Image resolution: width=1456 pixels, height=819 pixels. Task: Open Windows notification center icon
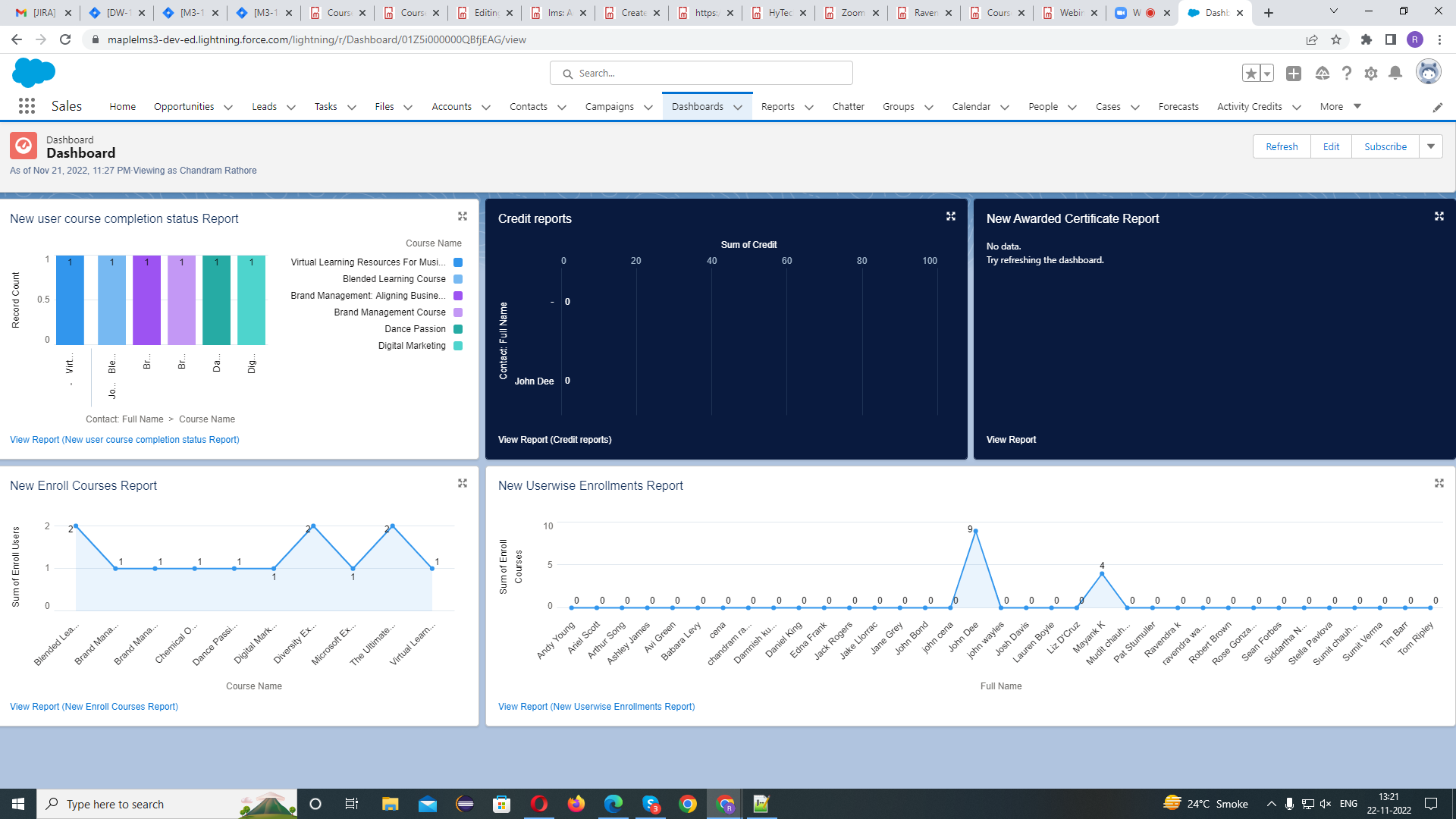tap(1431, 804)
